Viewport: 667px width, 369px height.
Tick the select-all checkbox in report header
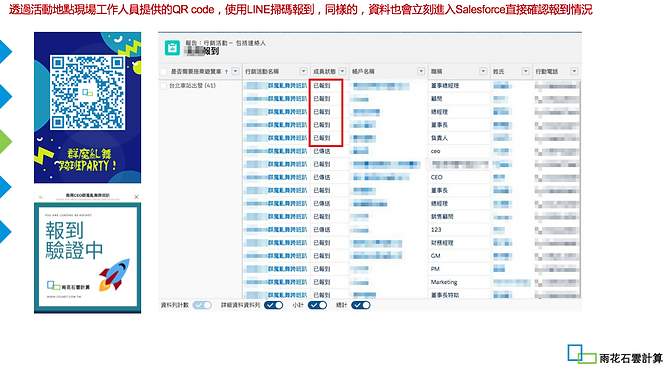point(163,72)
